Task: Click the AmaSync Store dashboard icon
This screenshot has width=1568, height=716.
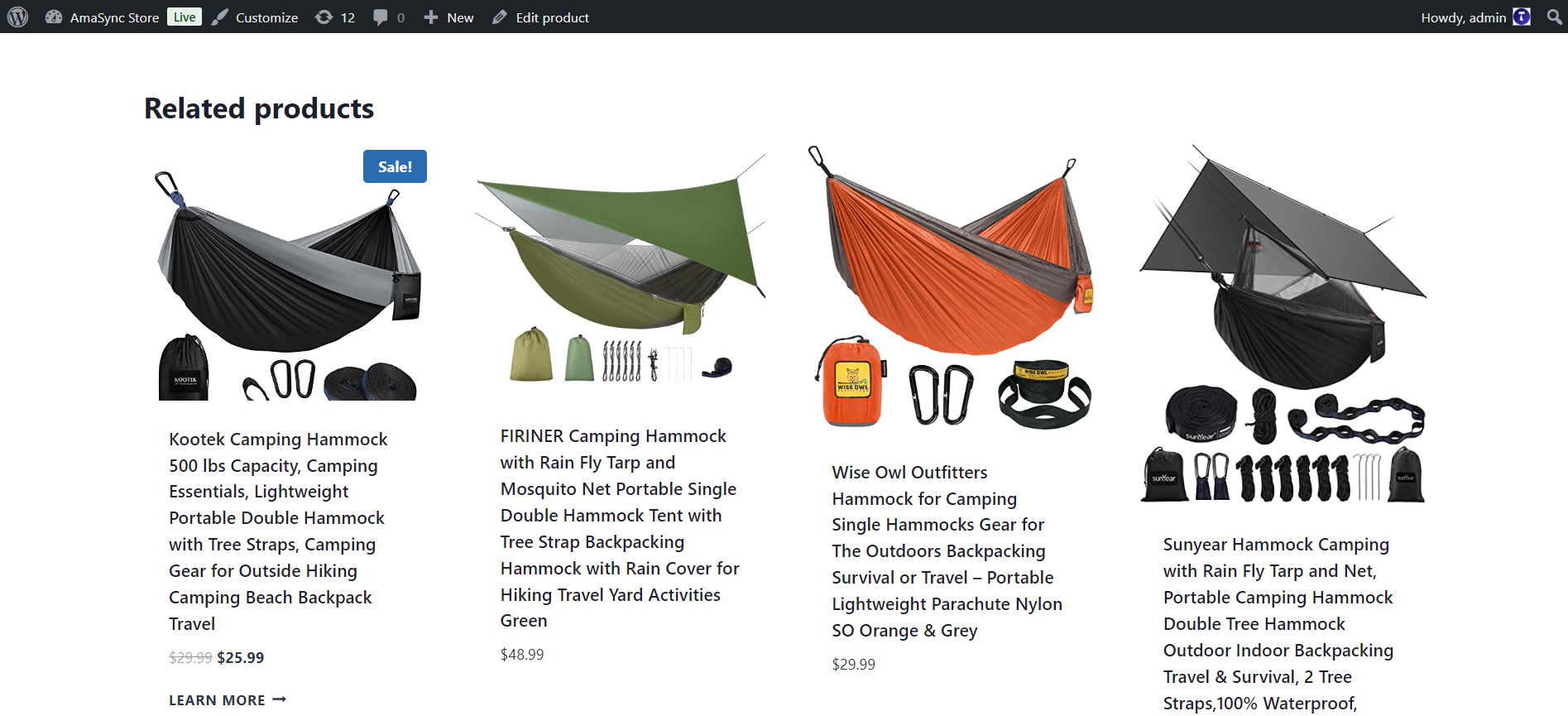Action: tap(54, 17)
